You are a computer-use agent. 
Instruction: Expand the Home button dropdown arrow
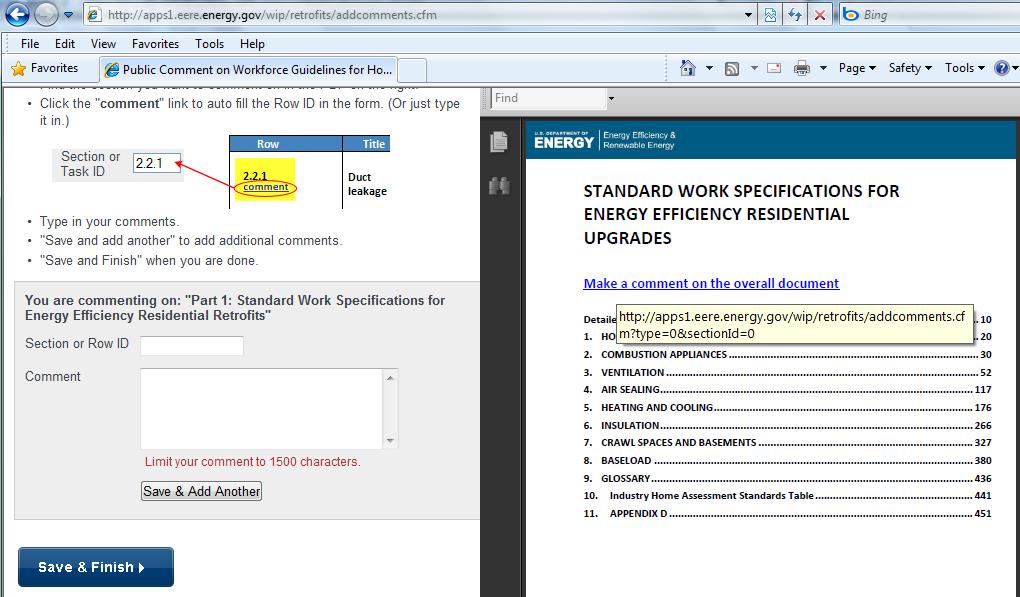coord(709,68)
